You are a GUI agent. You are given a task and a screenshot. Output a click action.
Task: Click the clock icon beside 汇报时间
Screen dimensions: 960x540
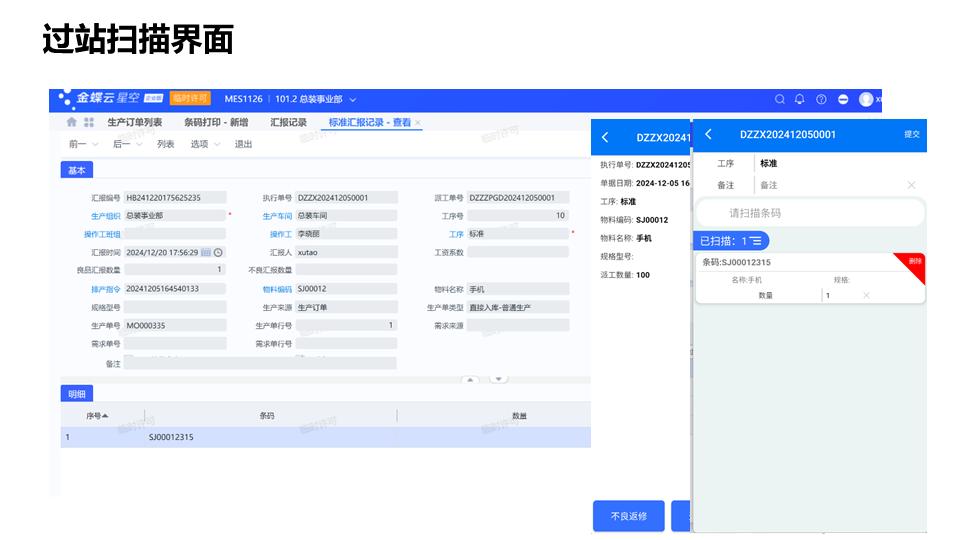[x=218, y=252]
